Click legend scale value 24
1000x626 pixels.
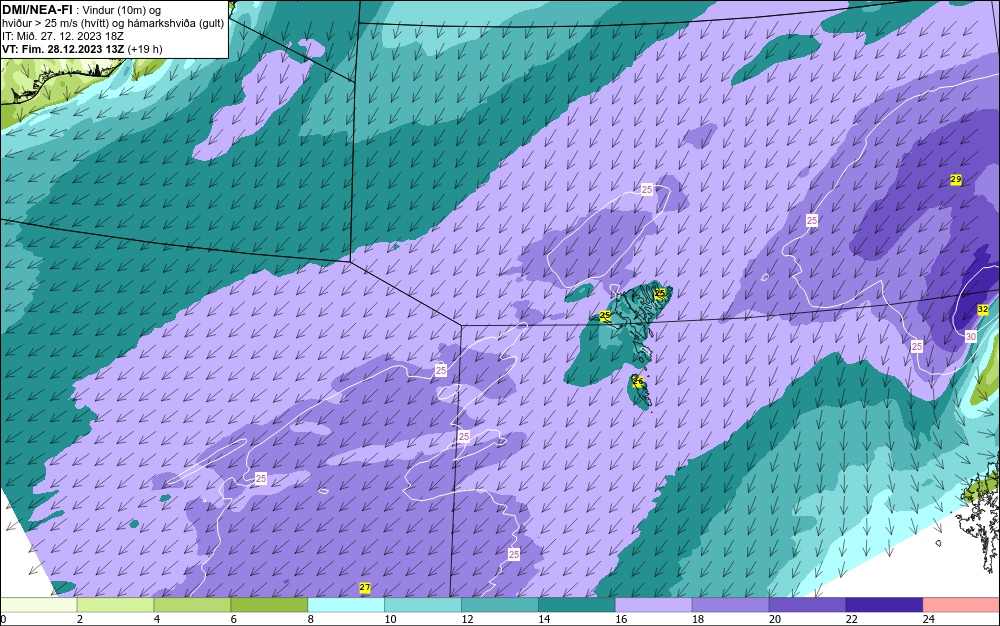pyautogui.click(x=929, y=619)
